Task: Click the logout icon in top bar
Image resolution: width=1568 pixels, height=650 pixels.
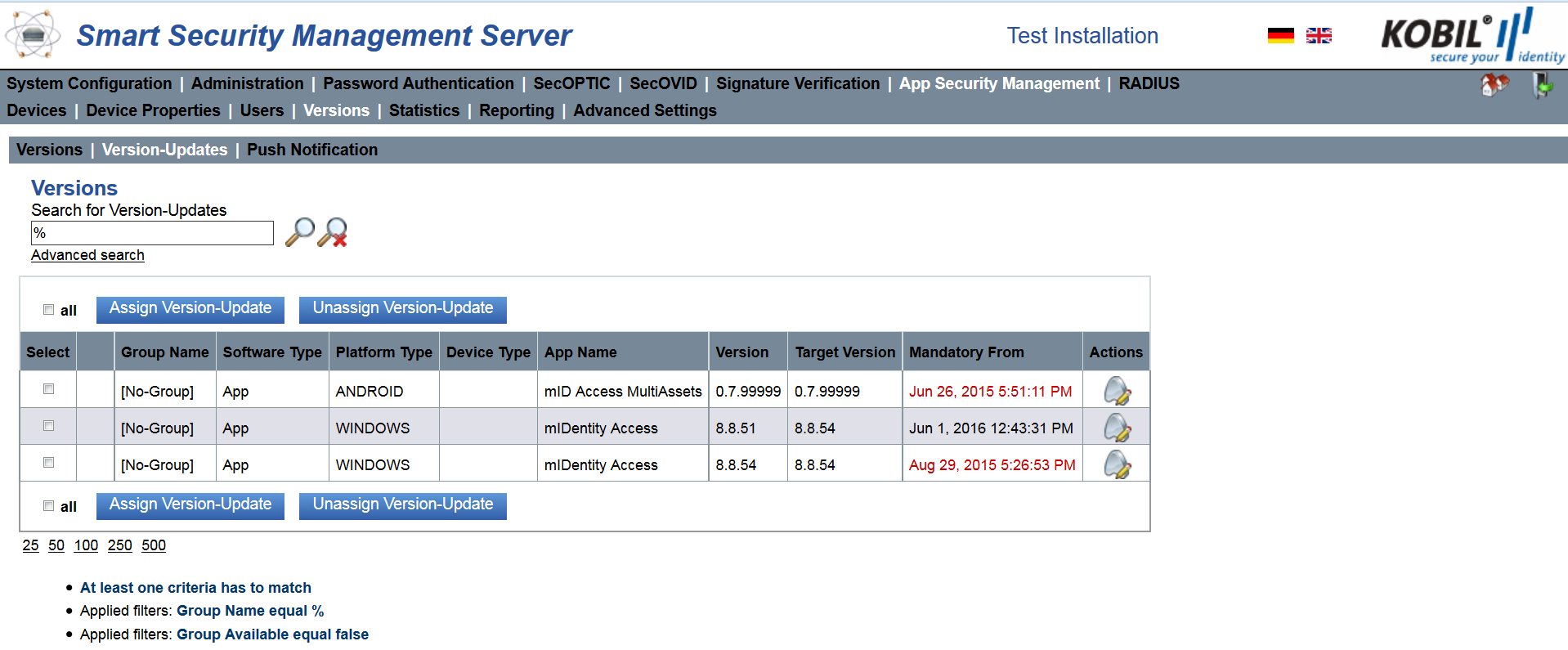Action: pos(1542,85)
